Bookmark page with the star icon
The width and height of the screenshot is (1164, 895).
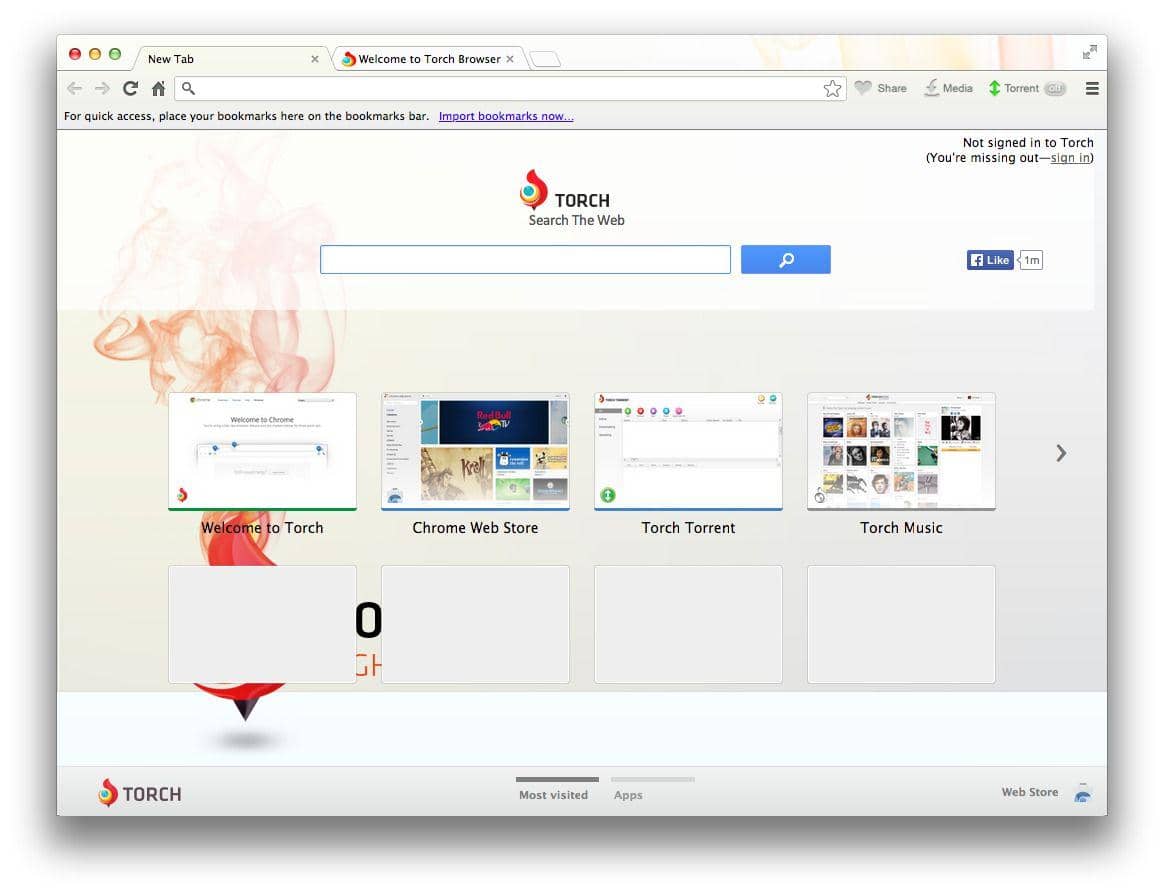tap(832, 89)
